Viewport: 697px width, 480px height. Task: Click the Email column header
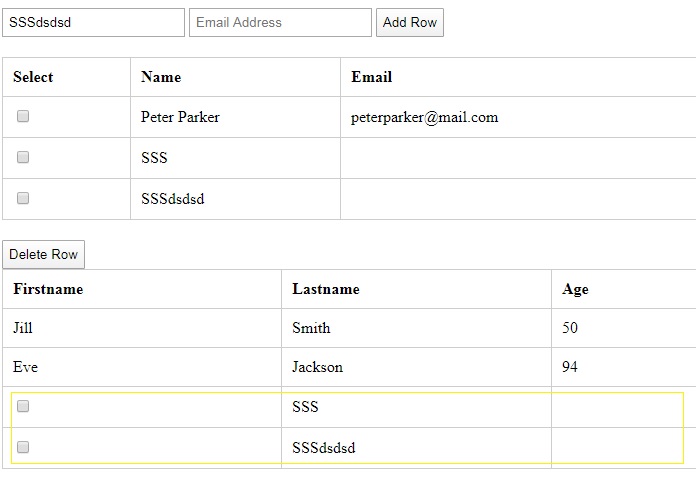tap(518, 77)
